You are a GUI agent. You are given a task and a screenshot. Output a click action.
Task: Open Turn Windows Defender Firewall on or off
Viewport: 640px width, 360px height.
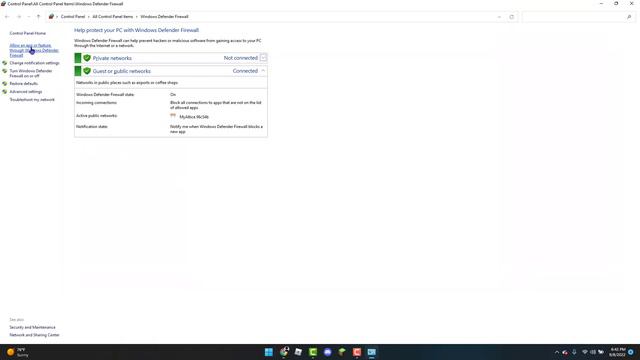coord(31,73)
